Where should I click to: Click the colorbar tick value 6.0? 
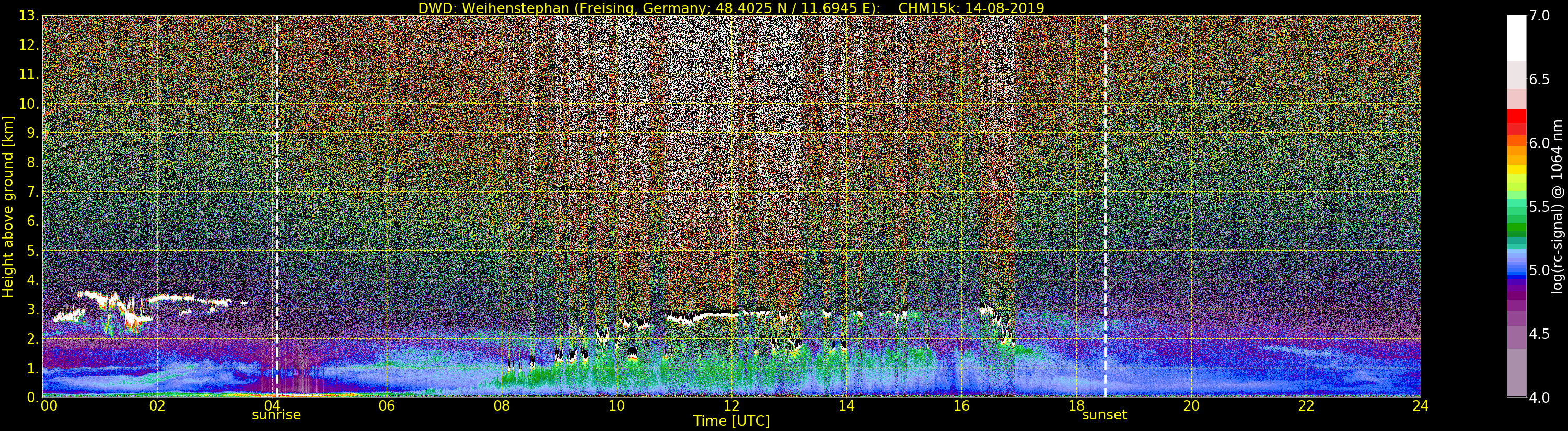coord(1539,143)
